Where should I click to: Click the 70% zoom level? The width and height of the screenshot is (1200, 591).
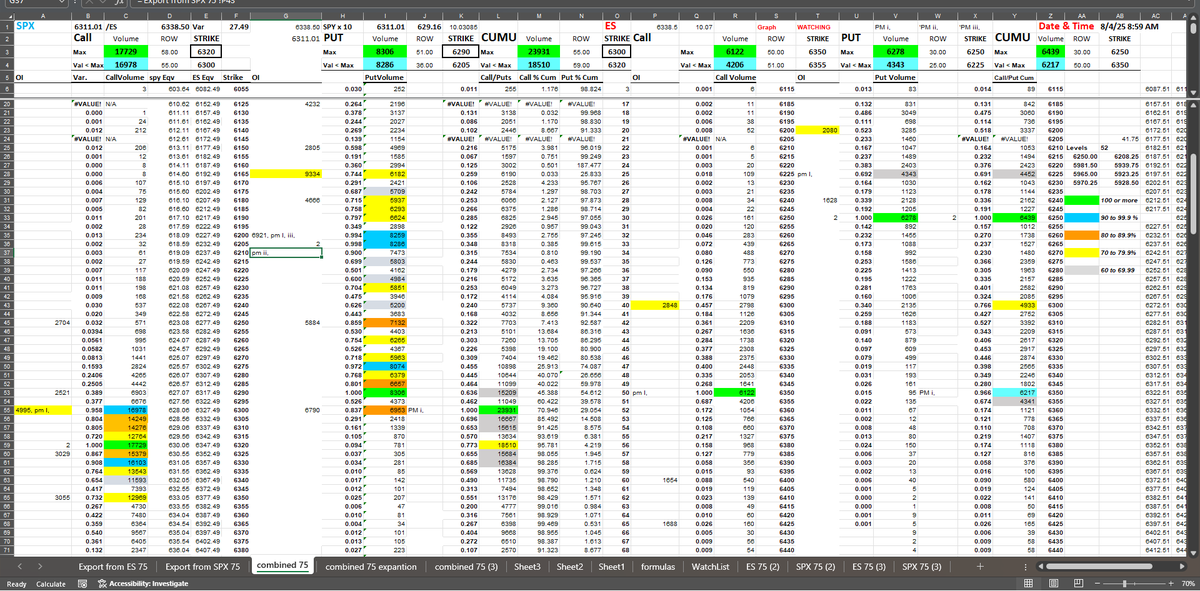point(1188,583)
